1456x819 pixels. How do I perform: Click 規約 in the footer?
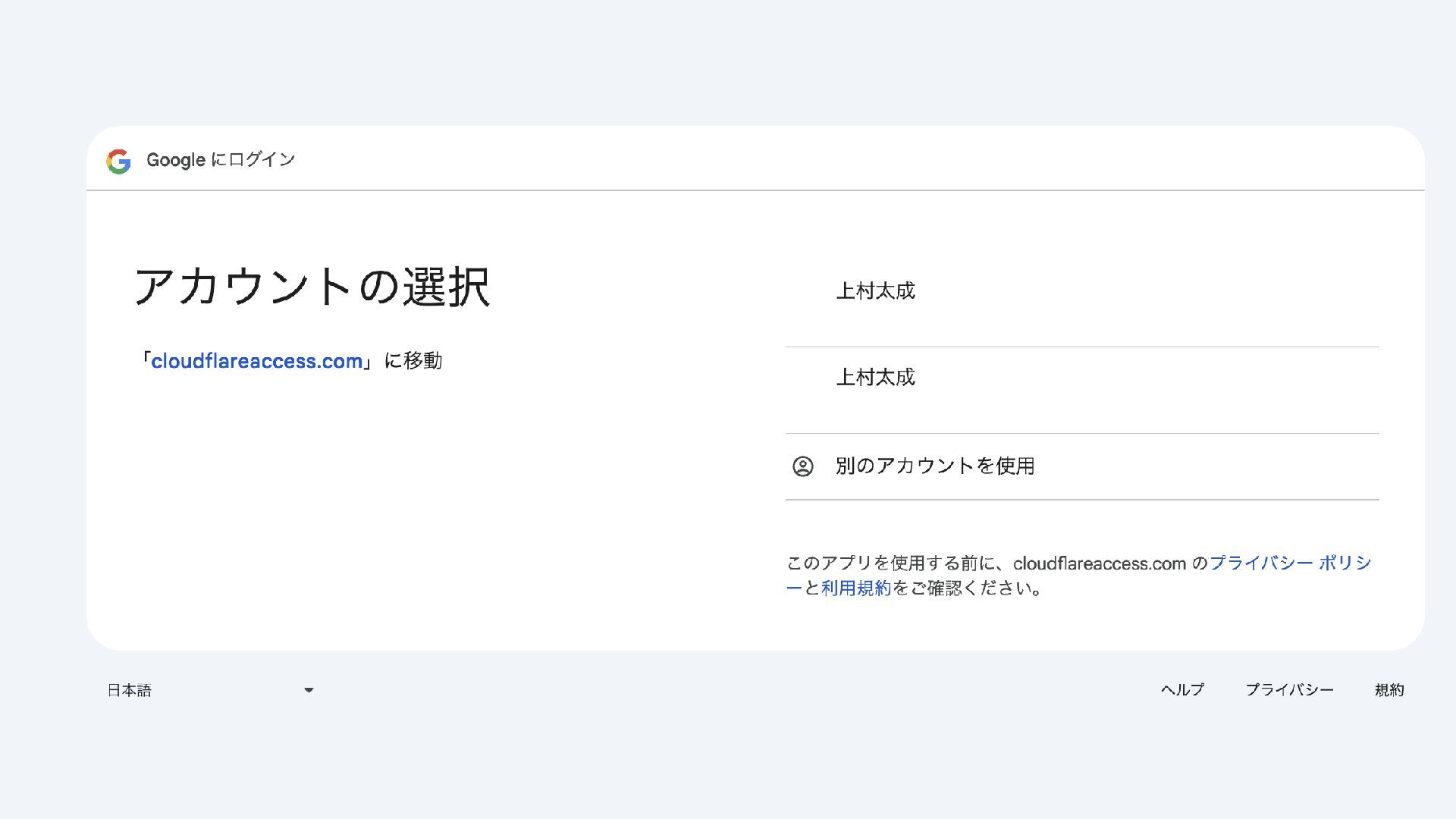click(x=1389, y=690)
